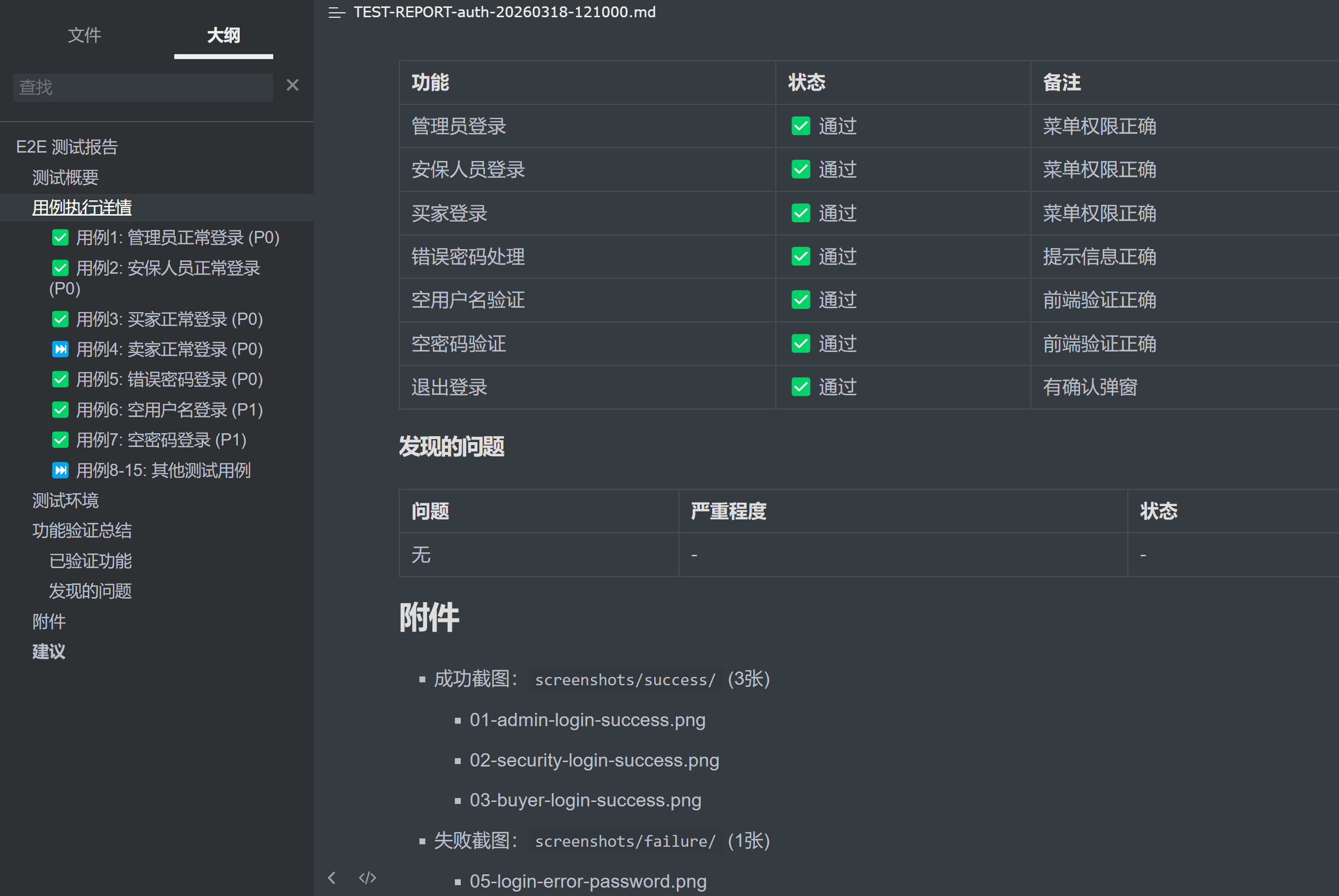Expand the 测试概要 outline entry
The image size is (1339, 896).
[65, 177]
